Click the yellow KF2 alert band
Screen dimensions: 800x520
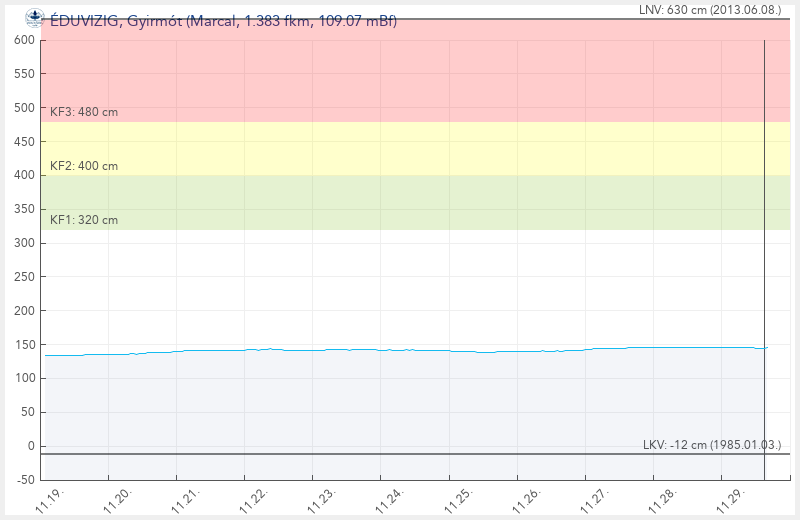click(400, 148)
